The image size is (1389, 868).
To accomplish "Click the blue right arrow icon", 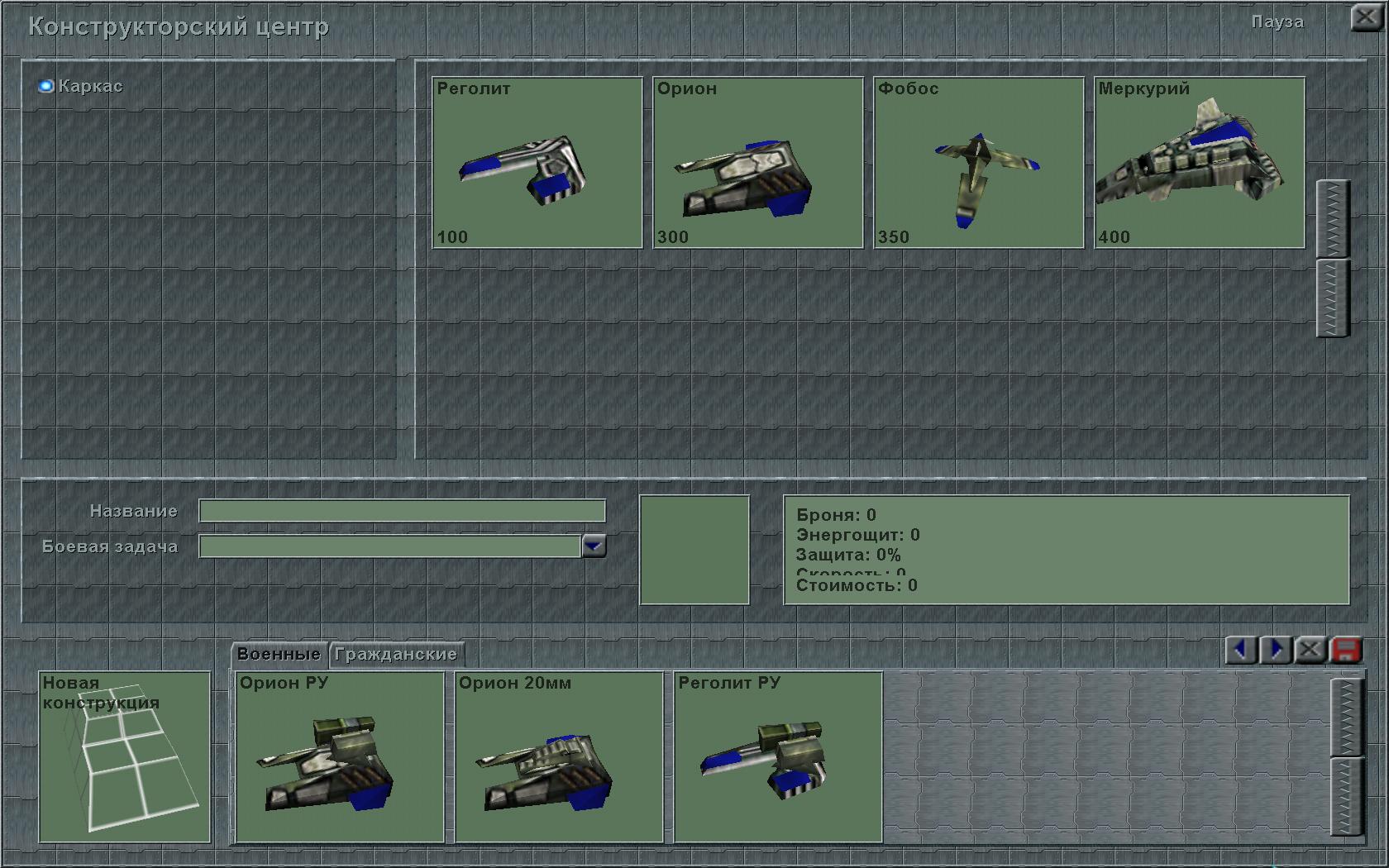I will pos(1276,651).
